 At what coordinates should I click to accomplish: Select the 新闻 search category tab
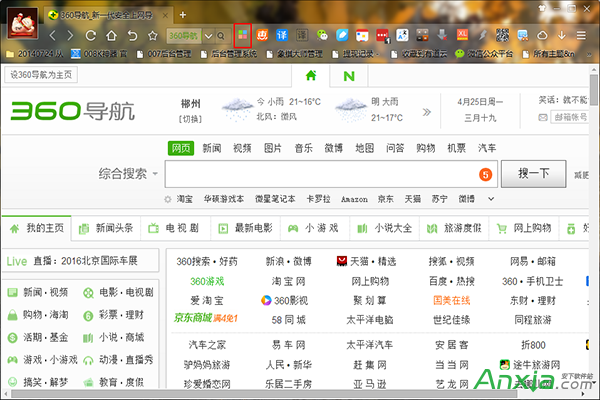click(212, 148)
